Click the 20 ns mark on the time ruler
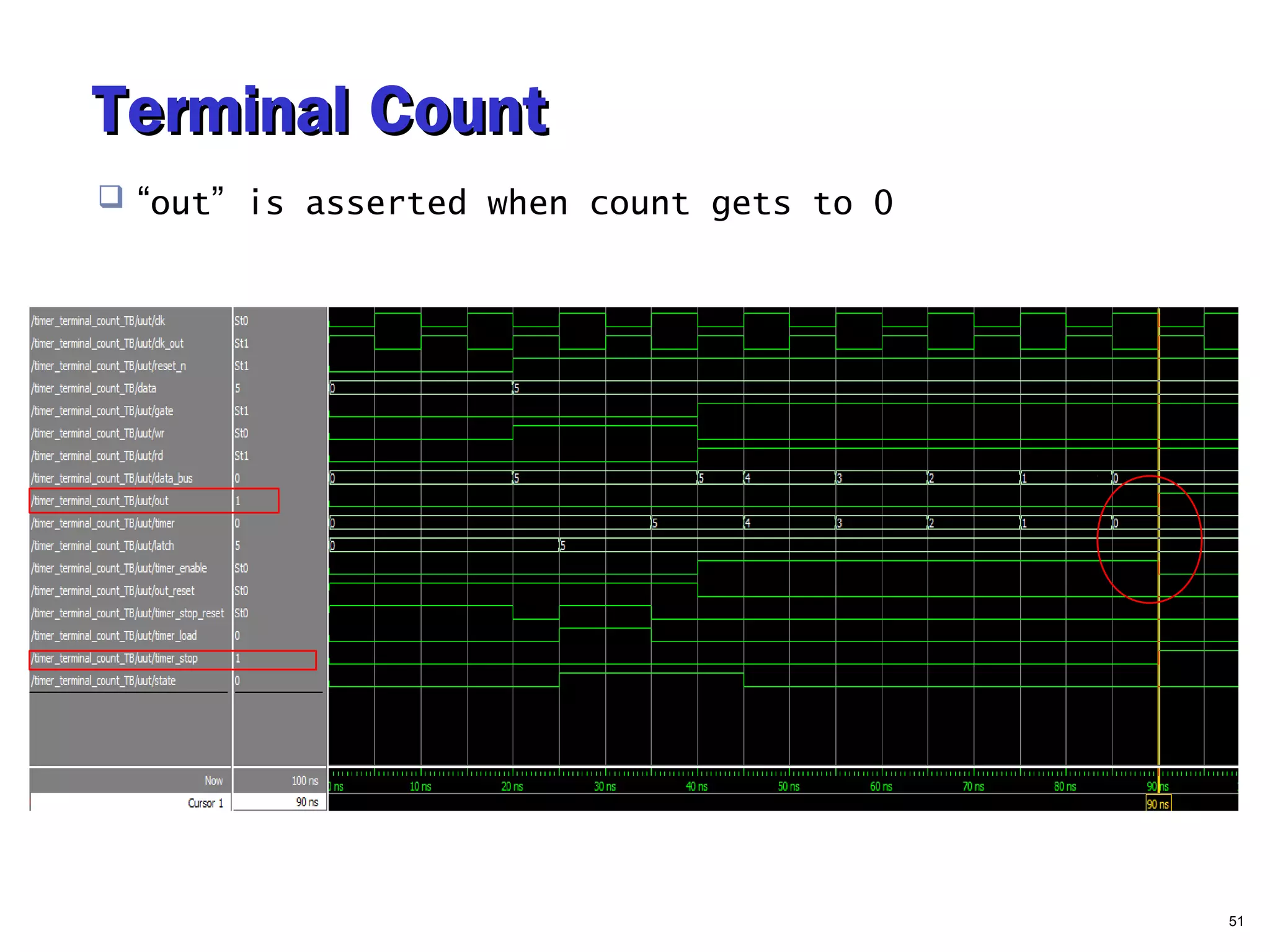 (x=512, y=787)
